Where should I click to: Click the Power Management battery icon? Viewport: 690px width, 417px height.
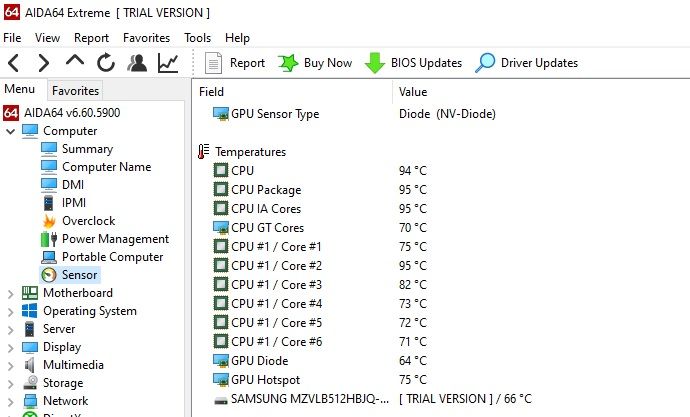(x=49, y=239)
